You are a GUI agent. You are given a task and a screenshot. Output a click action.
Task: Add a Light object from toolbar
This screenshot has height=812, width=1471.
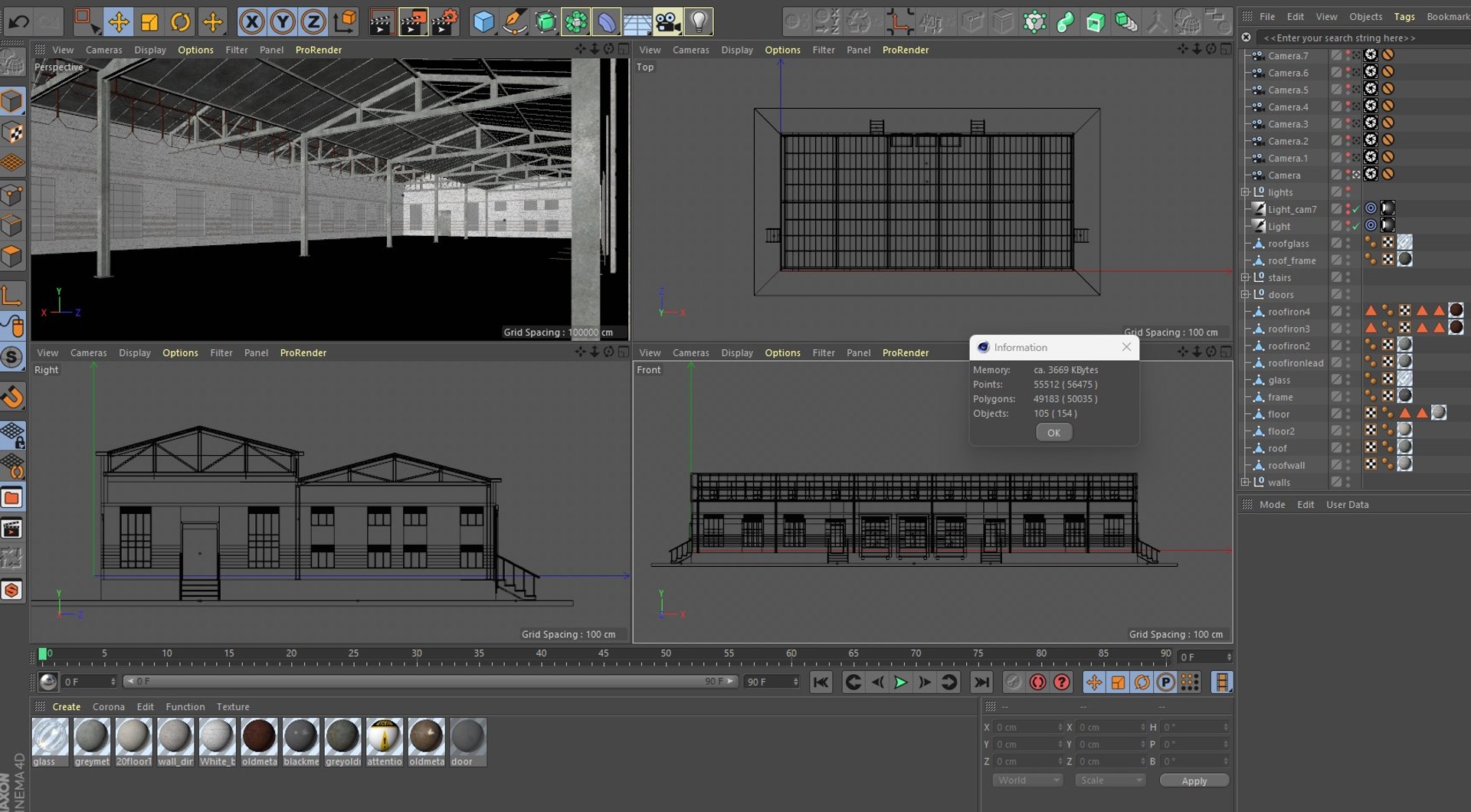point(699,22)
